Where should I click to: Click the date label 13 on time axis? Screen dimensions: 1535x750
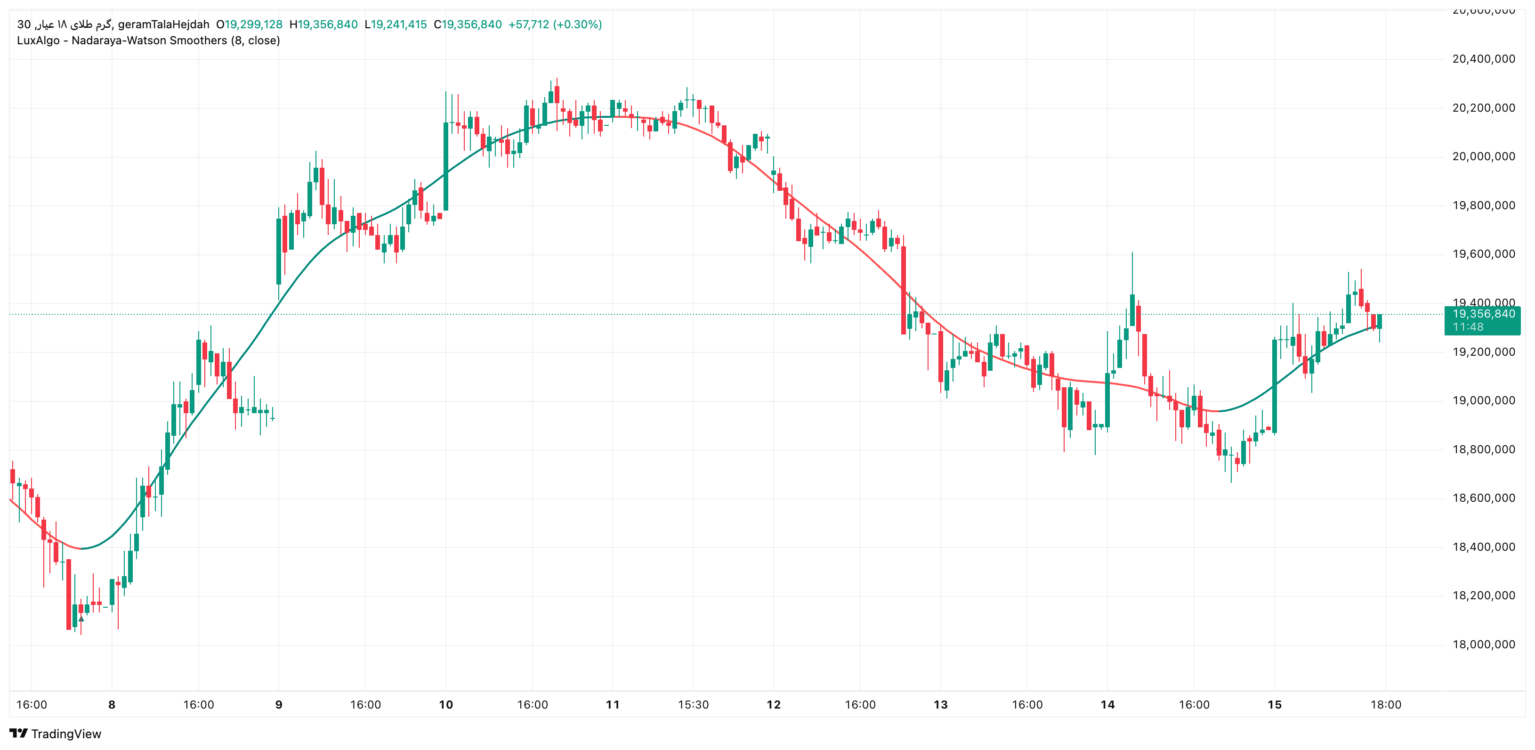[x=940, y=705]
